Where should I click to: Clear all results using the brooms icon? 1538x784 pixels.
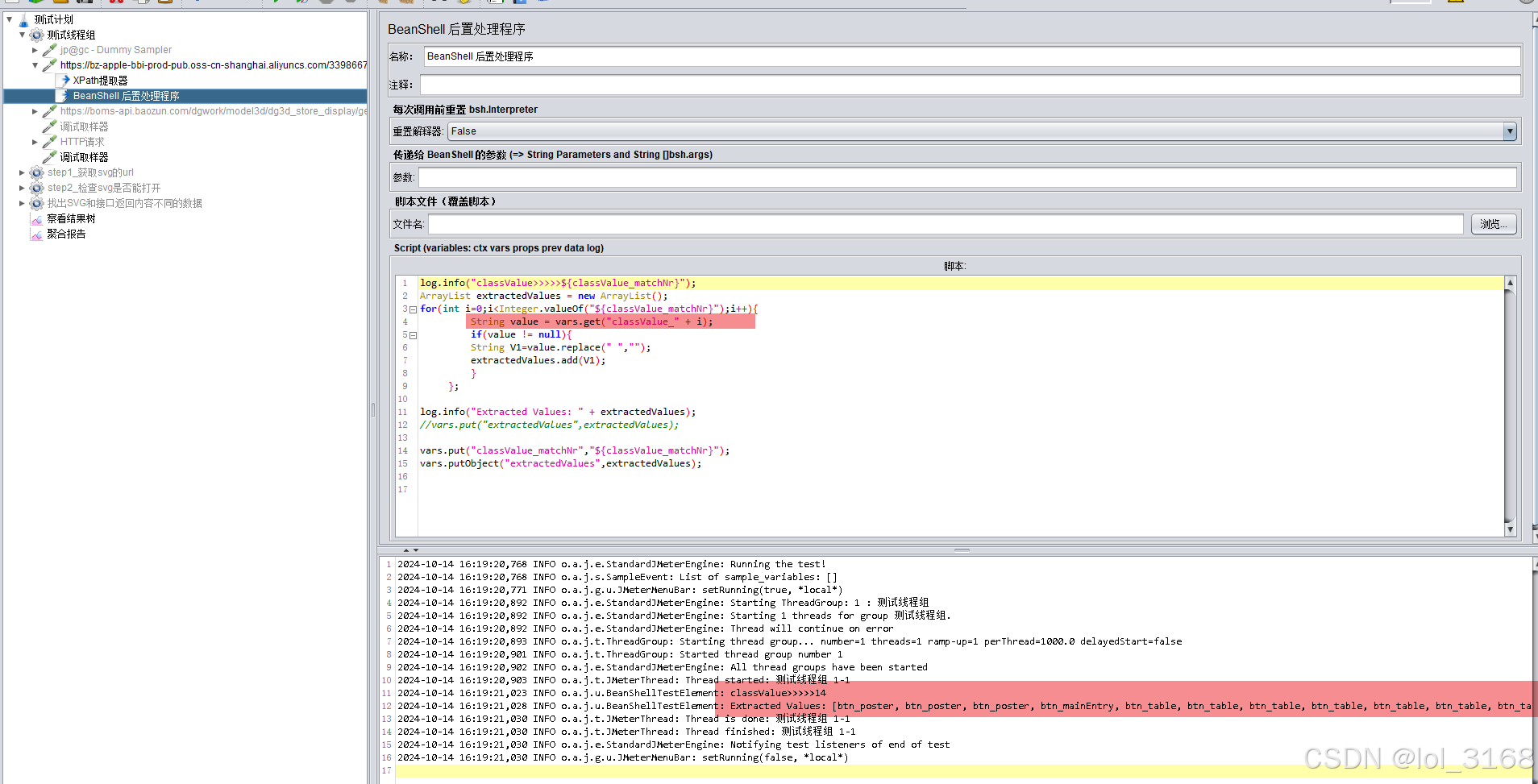click(408, 3)
